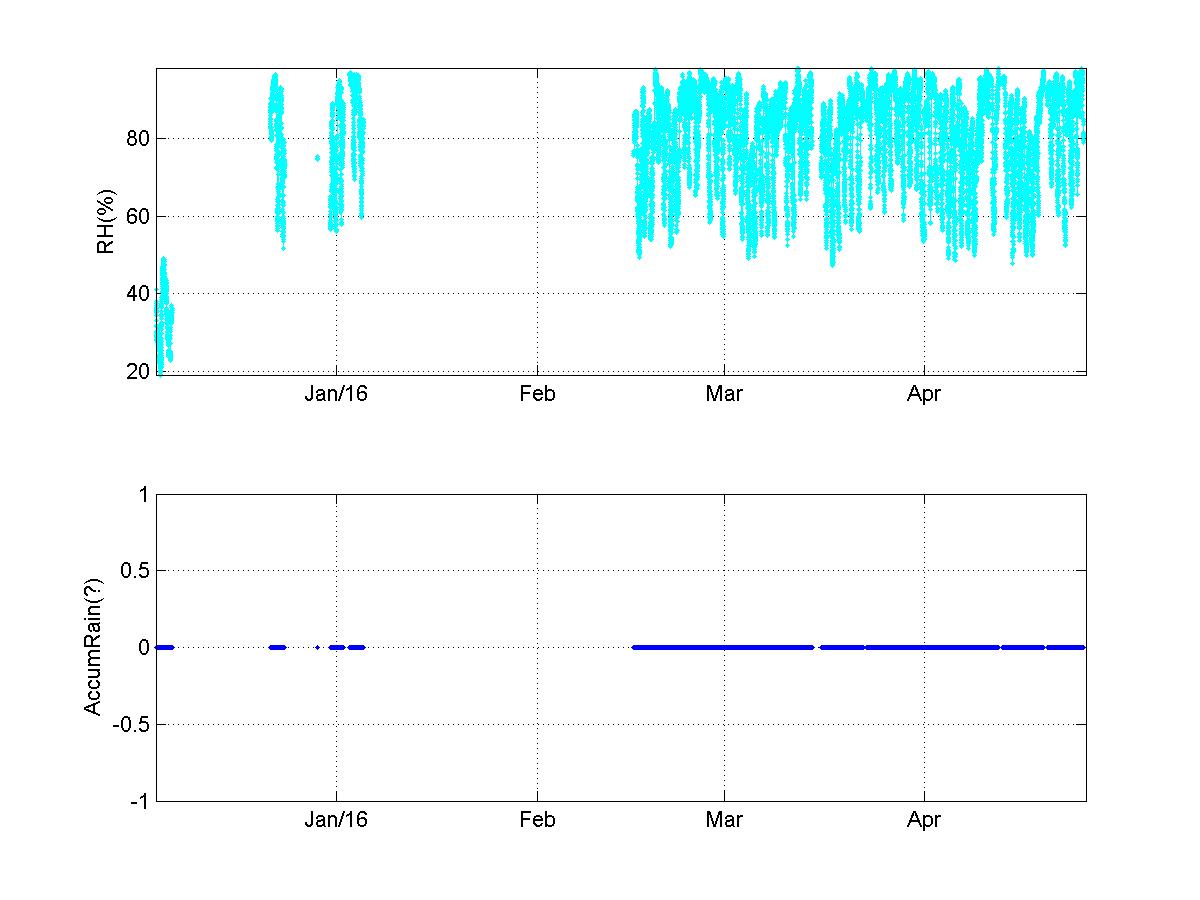This screenshot has width=1200, height=900.
Task: Click the 20 tick on the RH axis
Action: (138, 371)
